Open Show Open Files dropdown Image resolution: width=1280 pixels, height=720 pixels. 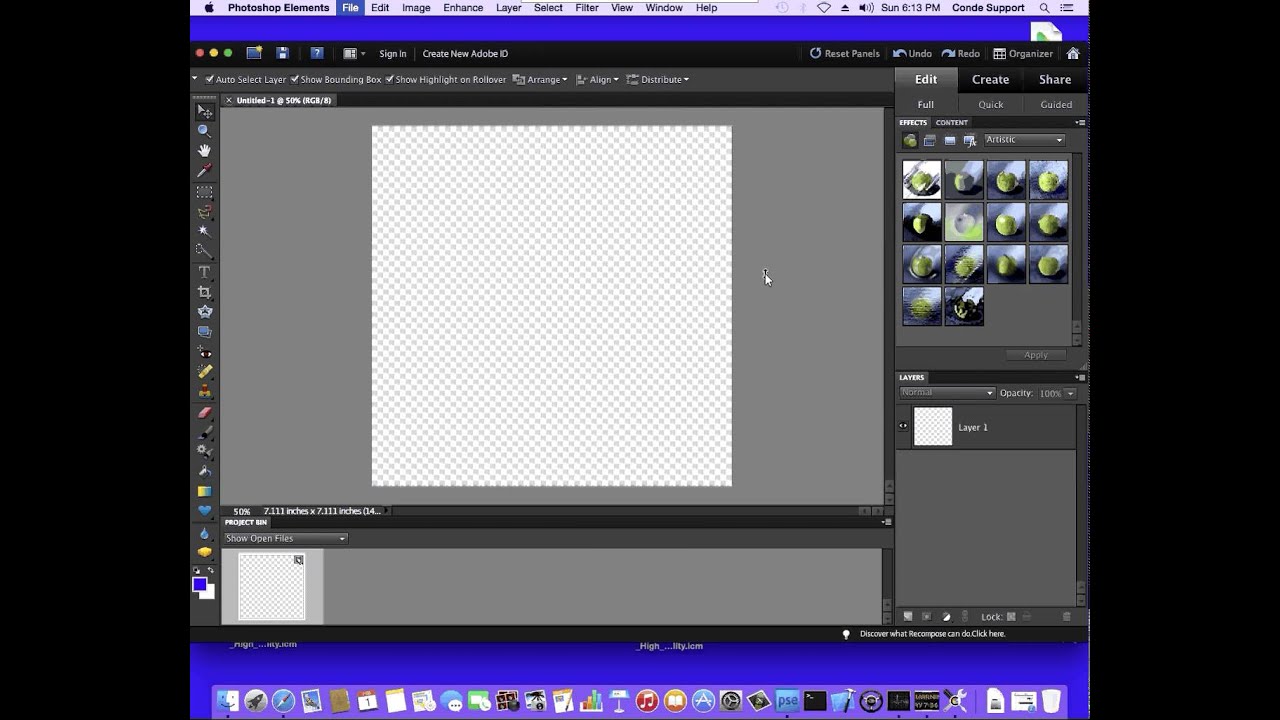(285, 538)
